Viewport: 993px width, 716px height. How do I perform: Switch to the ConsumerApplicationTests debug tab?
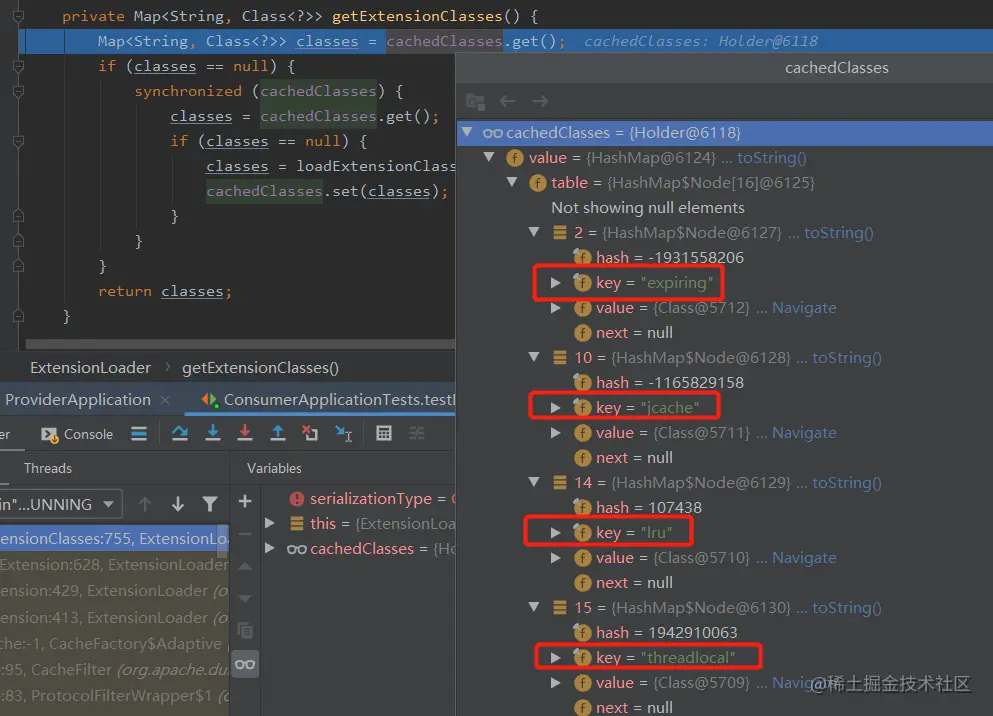tap(329, 400)
